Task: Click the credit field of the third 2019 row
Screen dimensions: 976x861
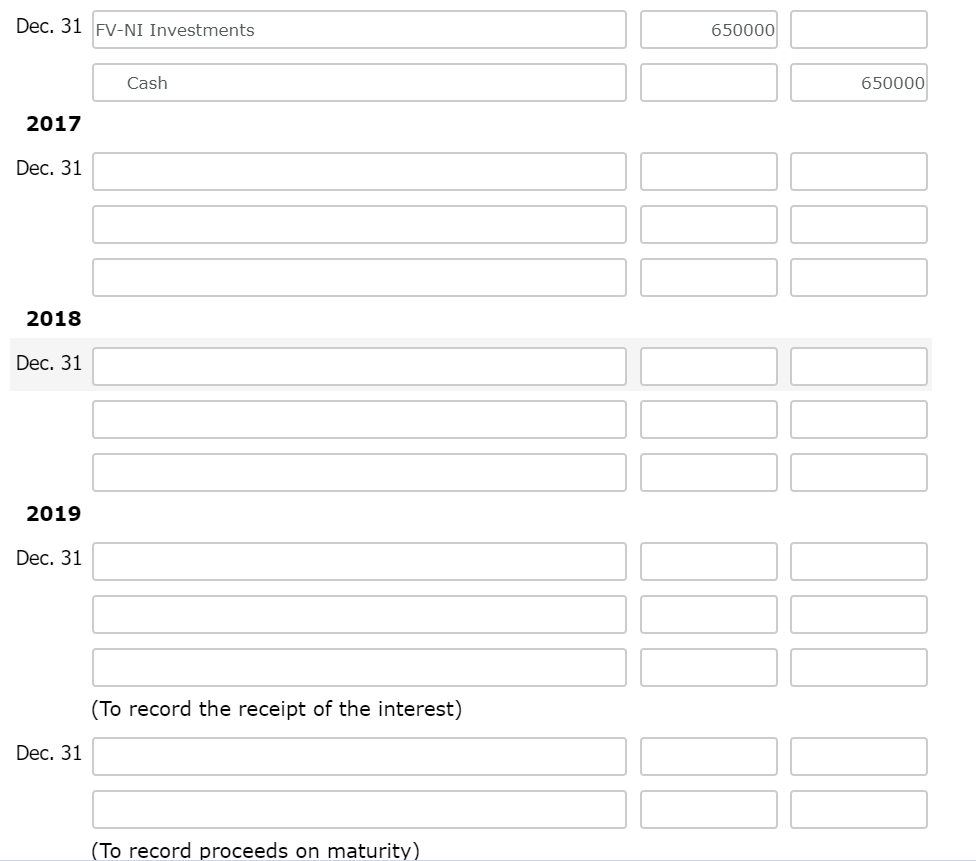Action: [x=858, y=666]
